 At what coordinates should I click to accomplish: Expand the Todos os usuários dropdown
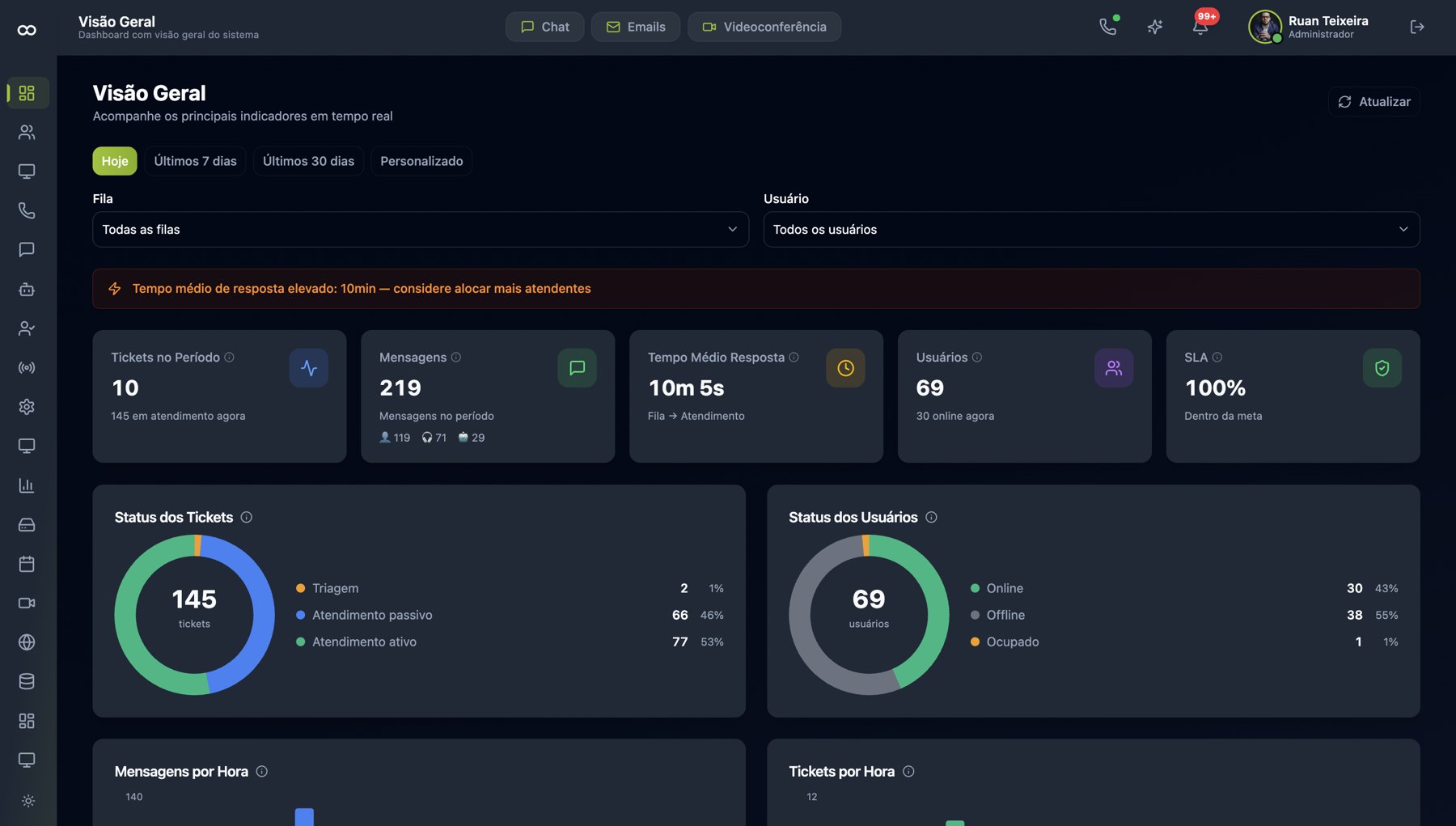tap(1092, 230)
